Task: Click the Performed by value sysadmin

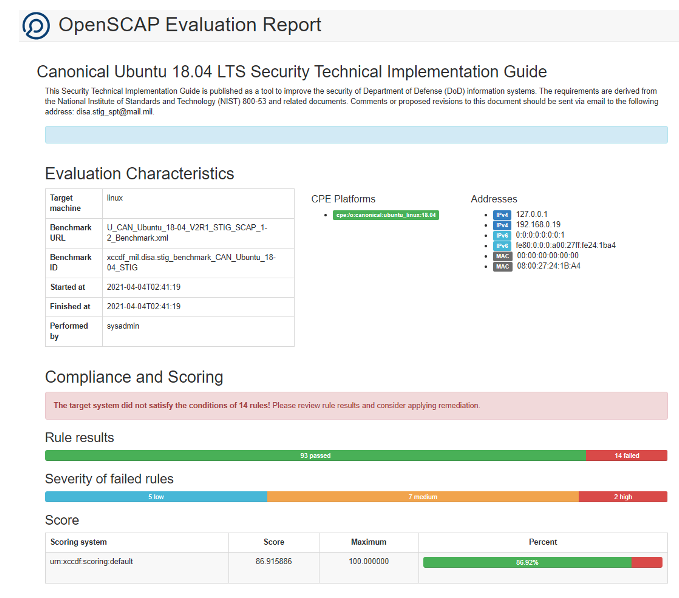Action: click(x=123, y=326)
